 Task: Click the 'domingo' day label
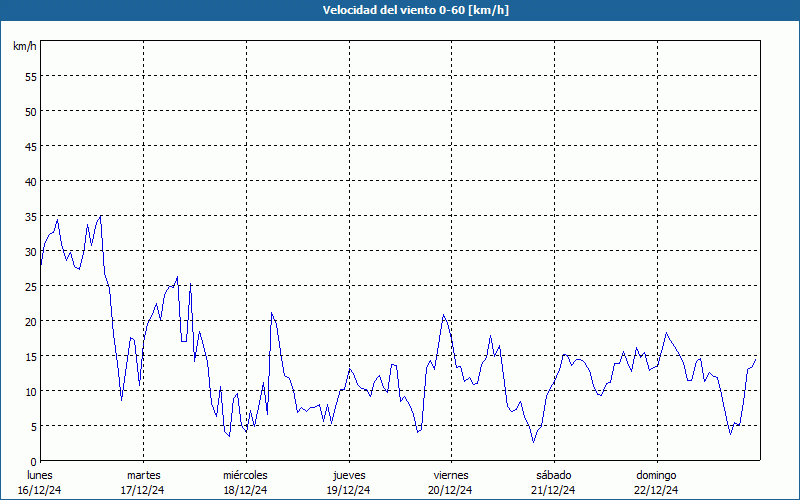(x=656, y=475)
